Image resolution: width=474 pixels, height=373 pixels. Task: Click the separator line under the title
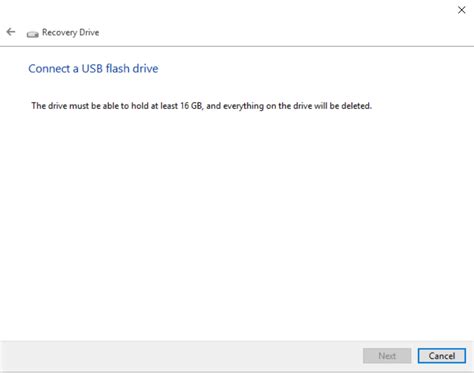click(237, 46)
